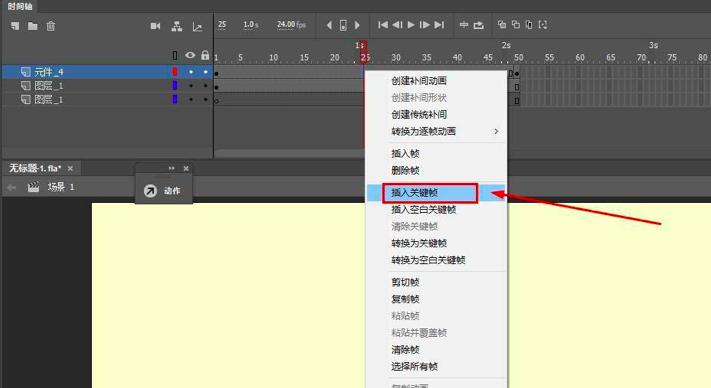Add a new layer folder
Viewport: 711px width, 388px height.
(33, 26)
